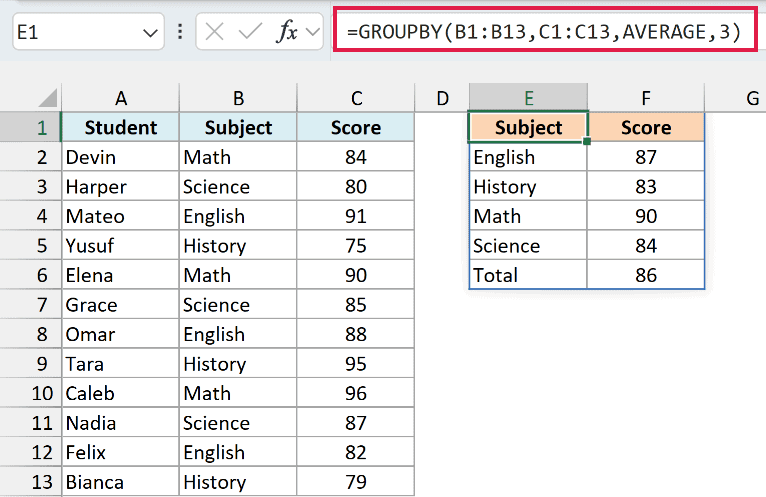Select the cell containing Yusuf
This screenshot has width=766, height=497.
(121, 246)
